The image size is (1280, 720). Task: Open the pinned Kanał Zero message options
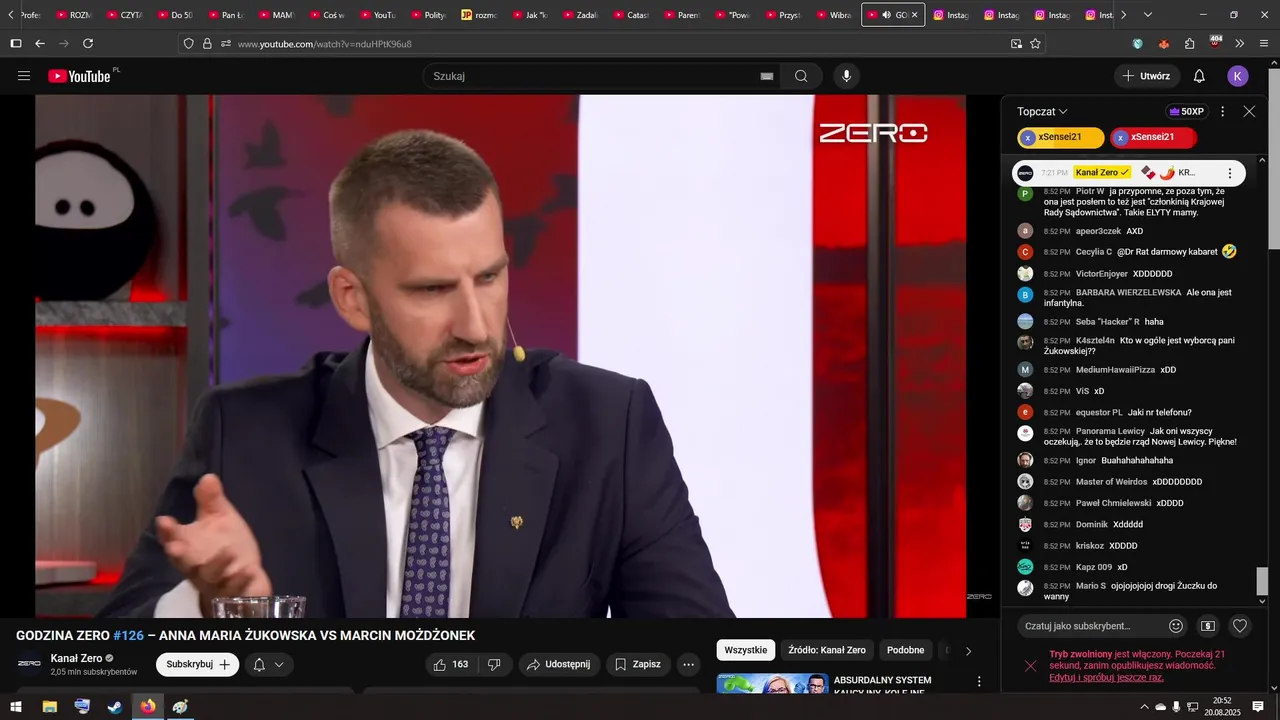(x=1230, y=173)
